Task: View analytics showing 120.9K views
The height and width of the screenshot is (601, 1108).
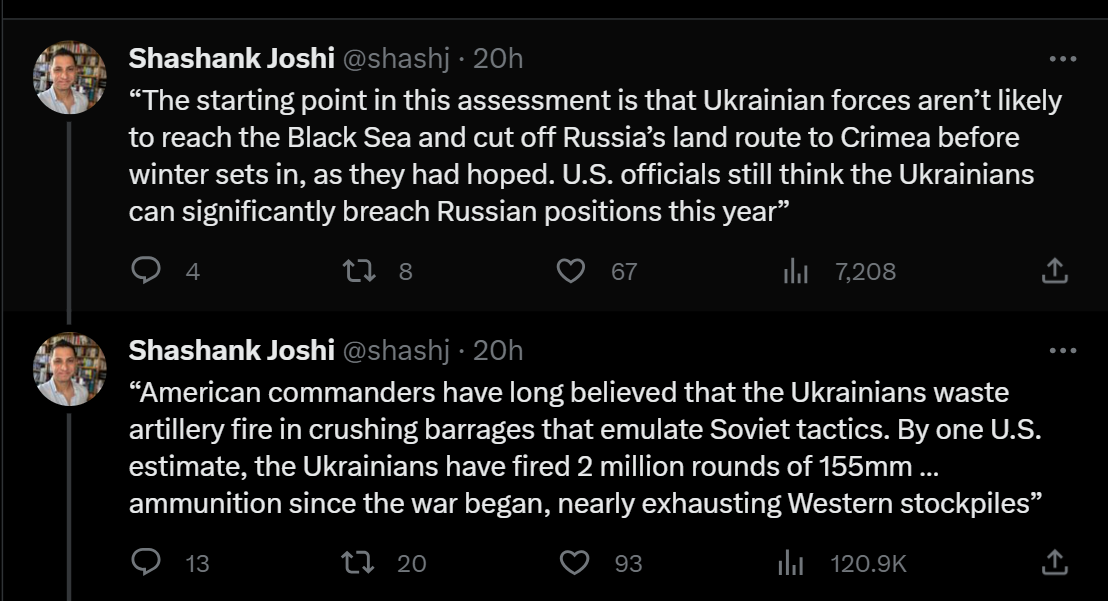Action: [x=791, y=563]
